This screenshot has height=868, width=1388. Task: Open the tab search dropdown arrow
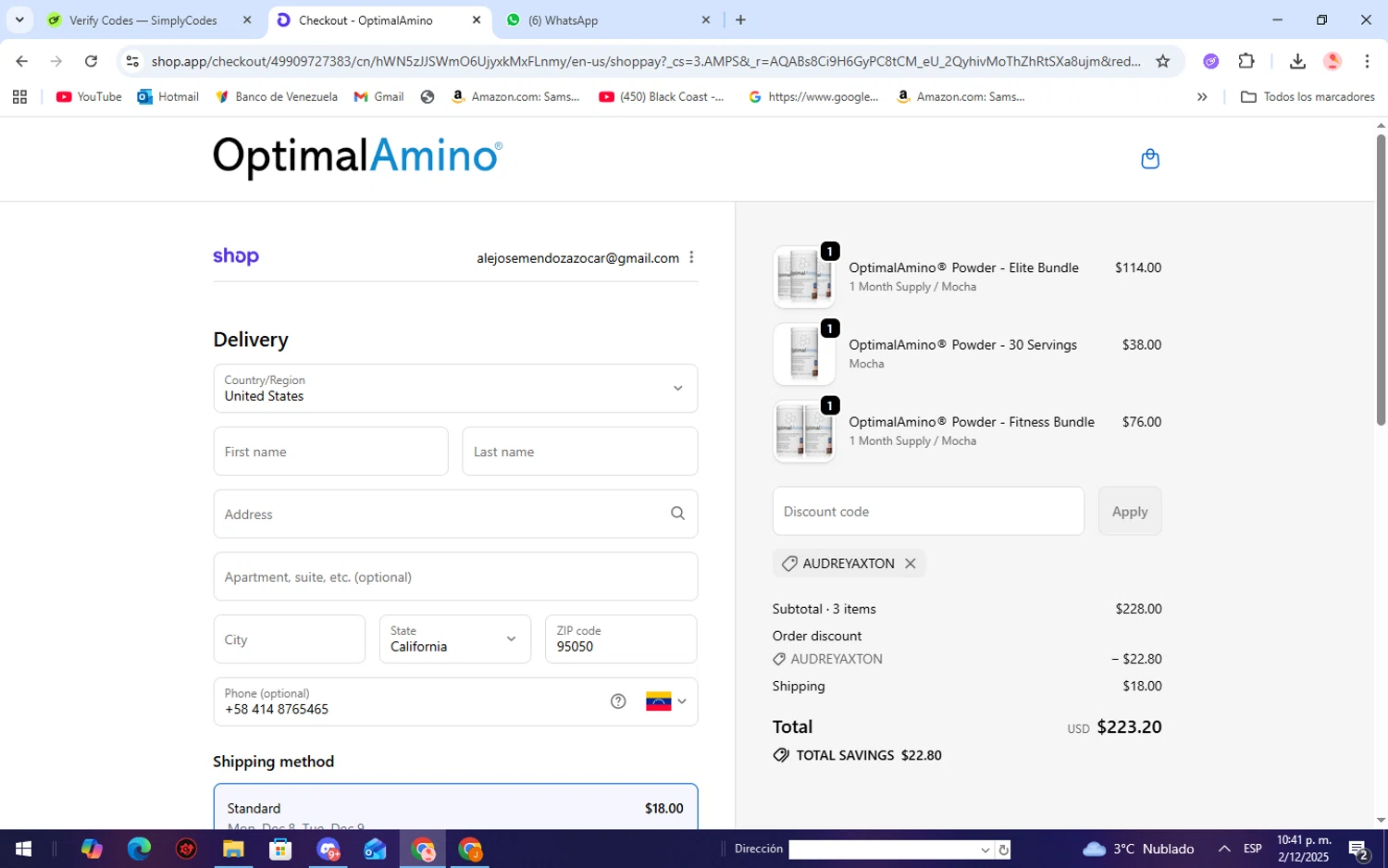[x=19, y=19]
